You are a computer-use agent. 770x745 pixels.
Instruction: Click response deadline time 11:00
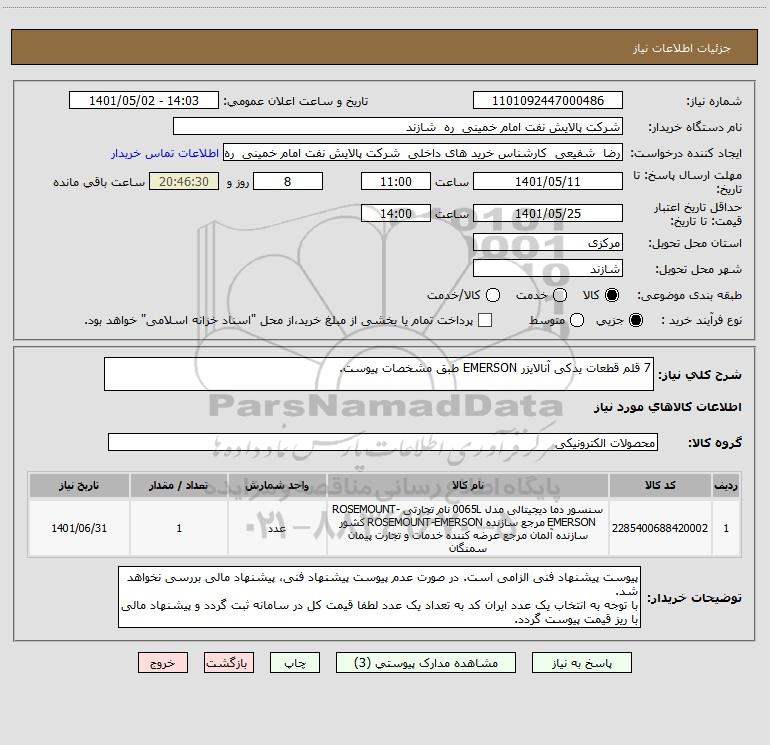tap(396, 181)
